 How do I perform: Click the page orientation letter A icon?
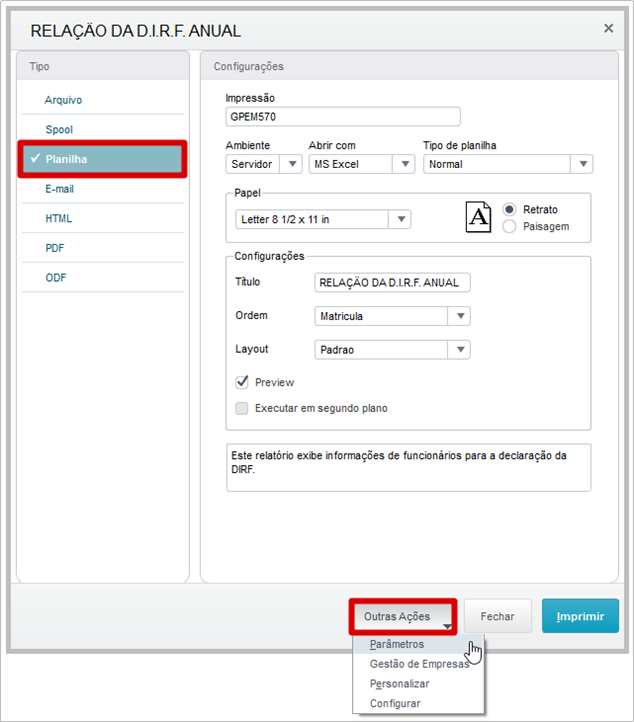[478, 217]
